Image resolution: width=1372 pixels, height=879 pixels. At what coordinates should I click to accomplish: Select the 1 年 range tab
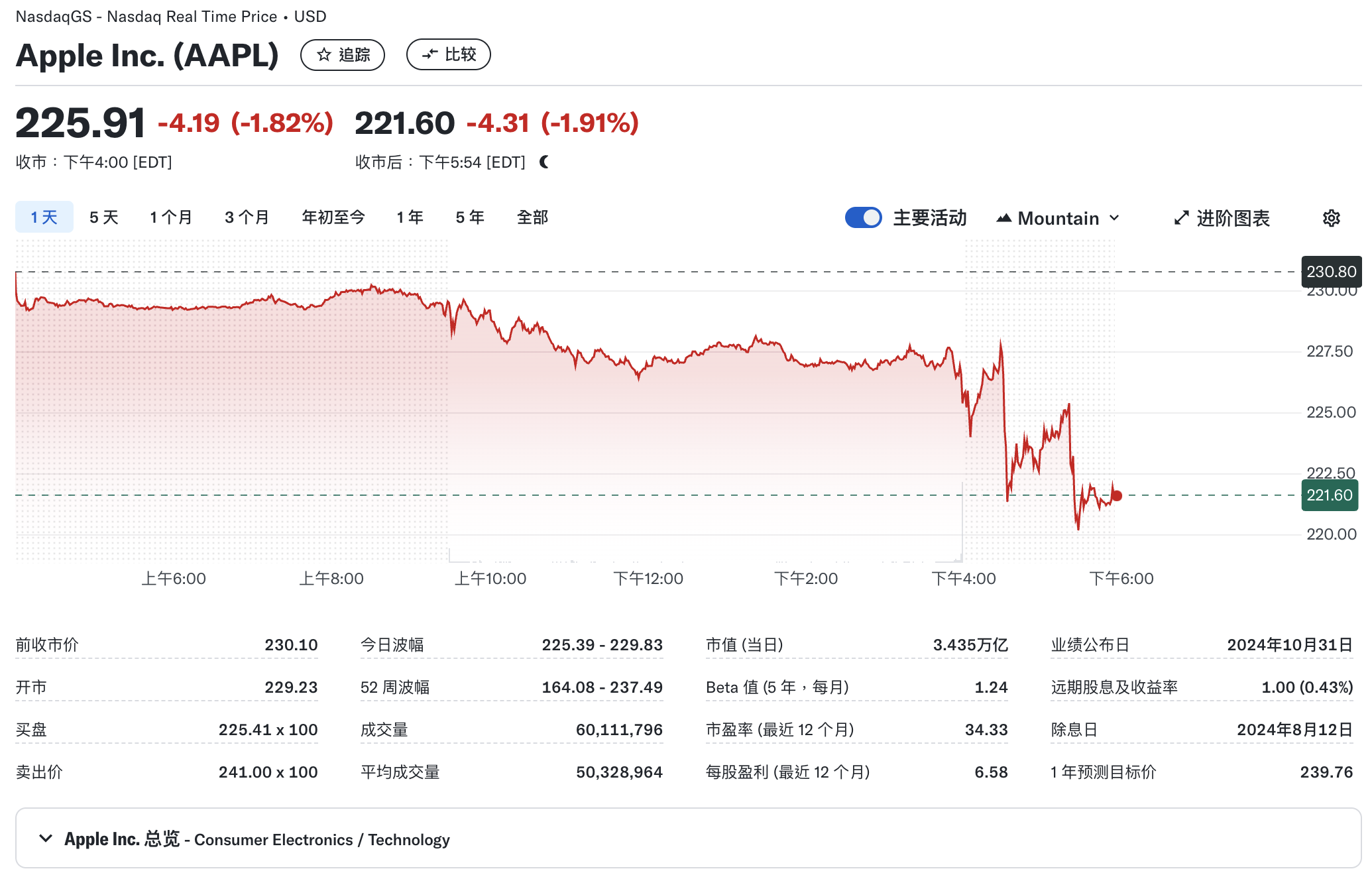(x=410, y=217)
